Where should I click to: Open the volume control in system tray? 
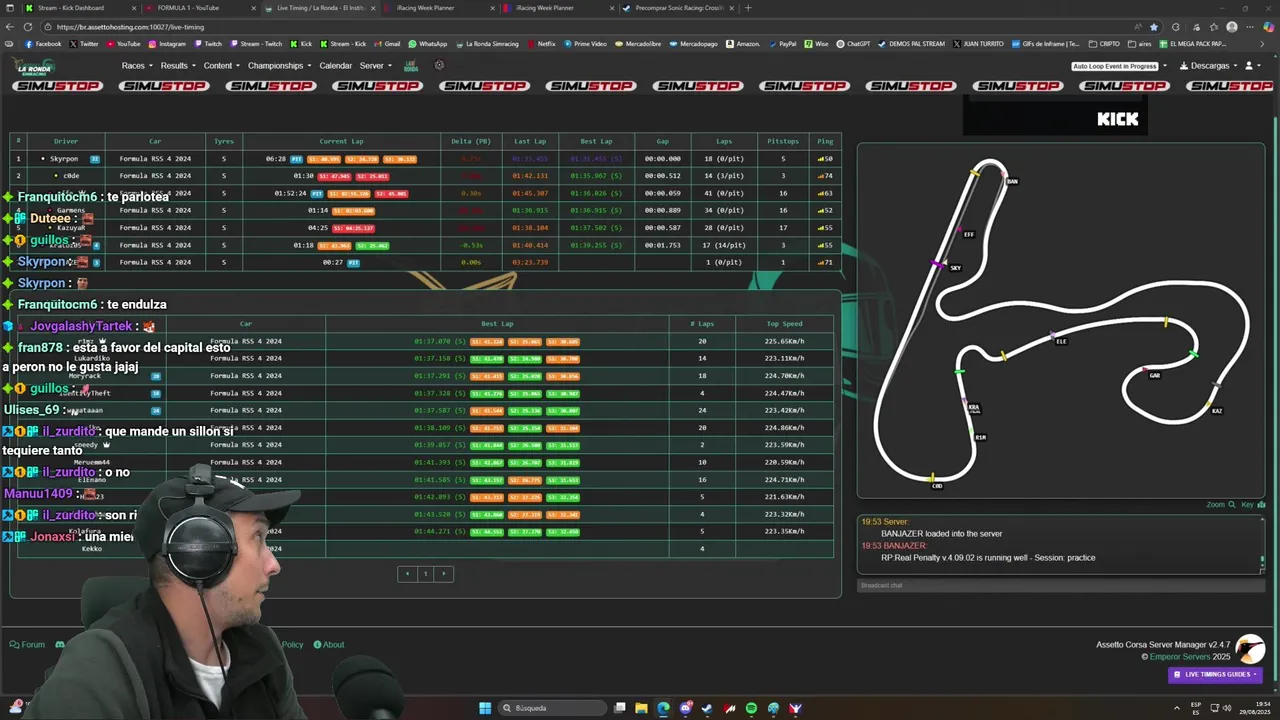1228,708
